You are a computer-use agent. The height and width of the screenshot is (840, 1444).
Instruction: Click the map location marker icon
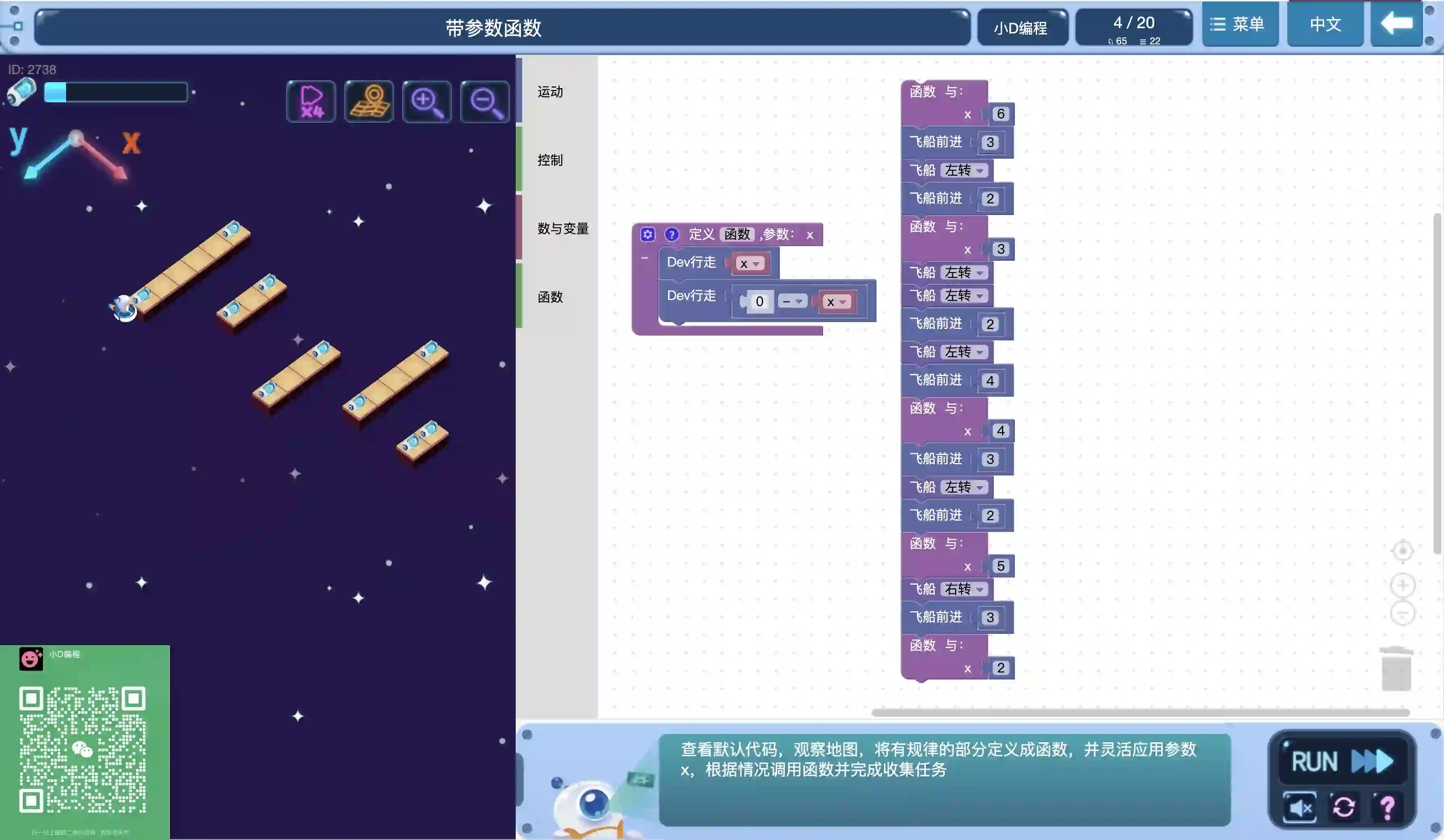(369, 101)
